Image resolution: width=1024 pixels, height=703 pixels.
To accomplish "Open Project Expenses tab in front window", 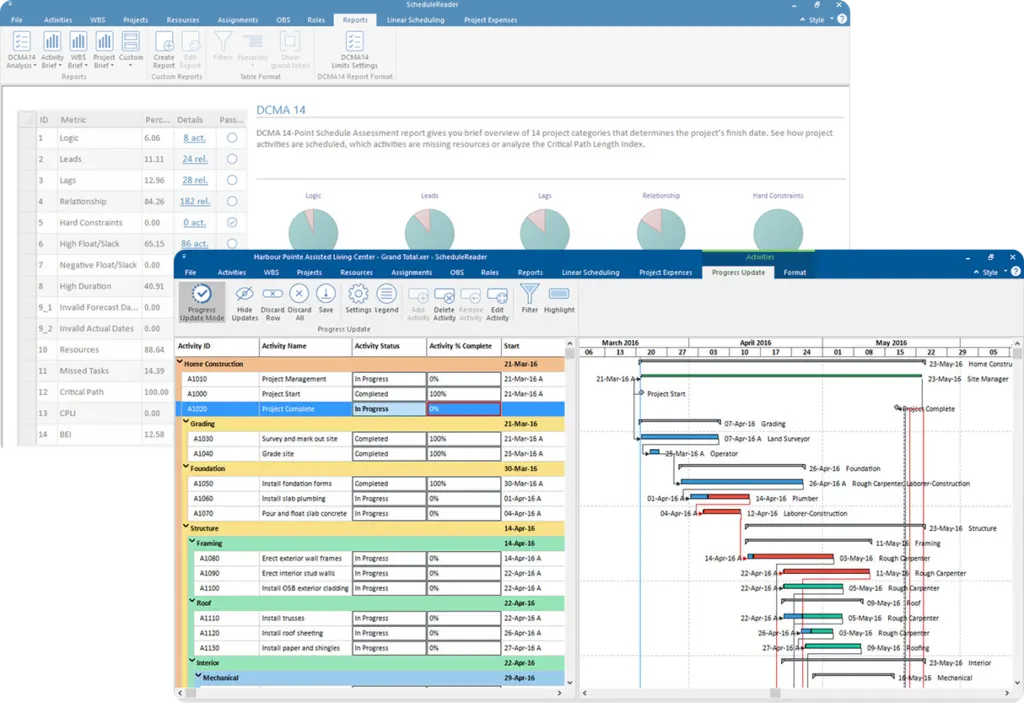I will [665, 272].
